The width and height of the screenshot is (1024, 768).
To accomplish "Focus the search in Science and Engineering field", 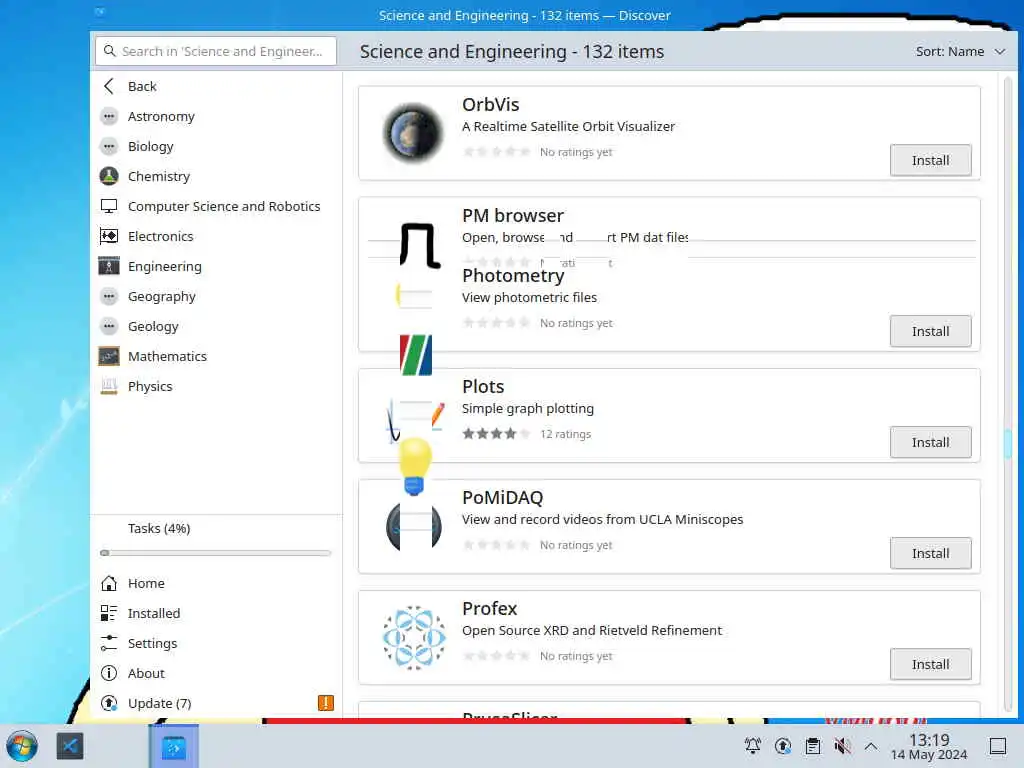I will [216, 51].
